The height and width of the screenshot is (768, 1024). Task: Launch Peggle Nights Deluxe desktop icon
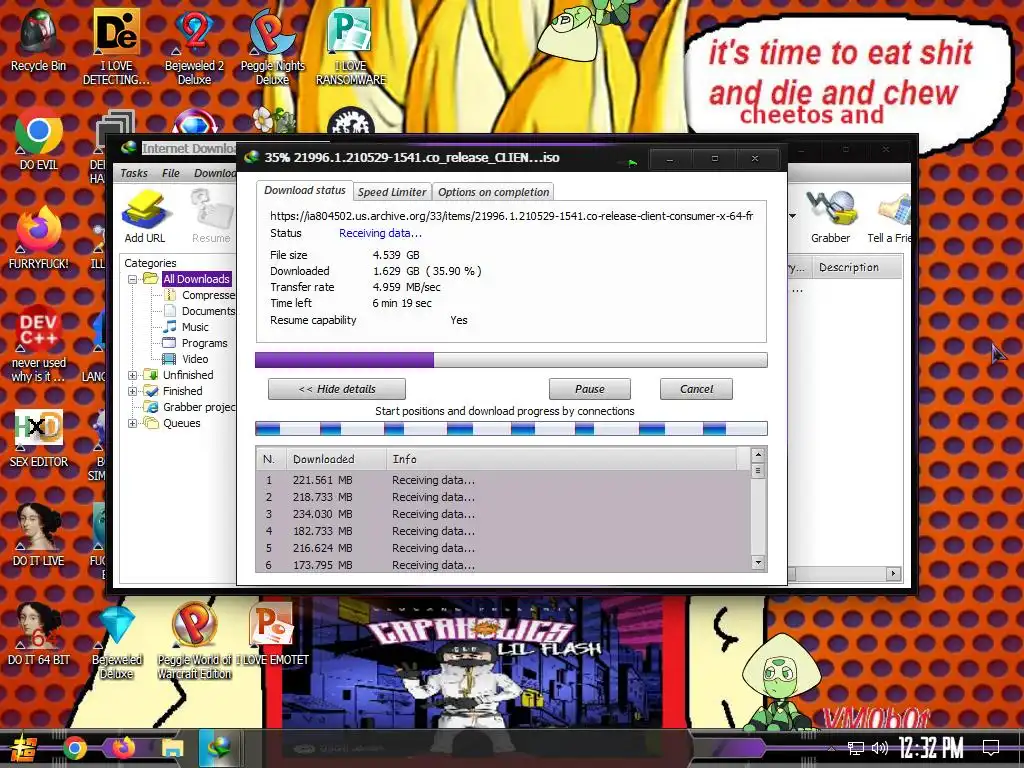click(x=272, y=46)
